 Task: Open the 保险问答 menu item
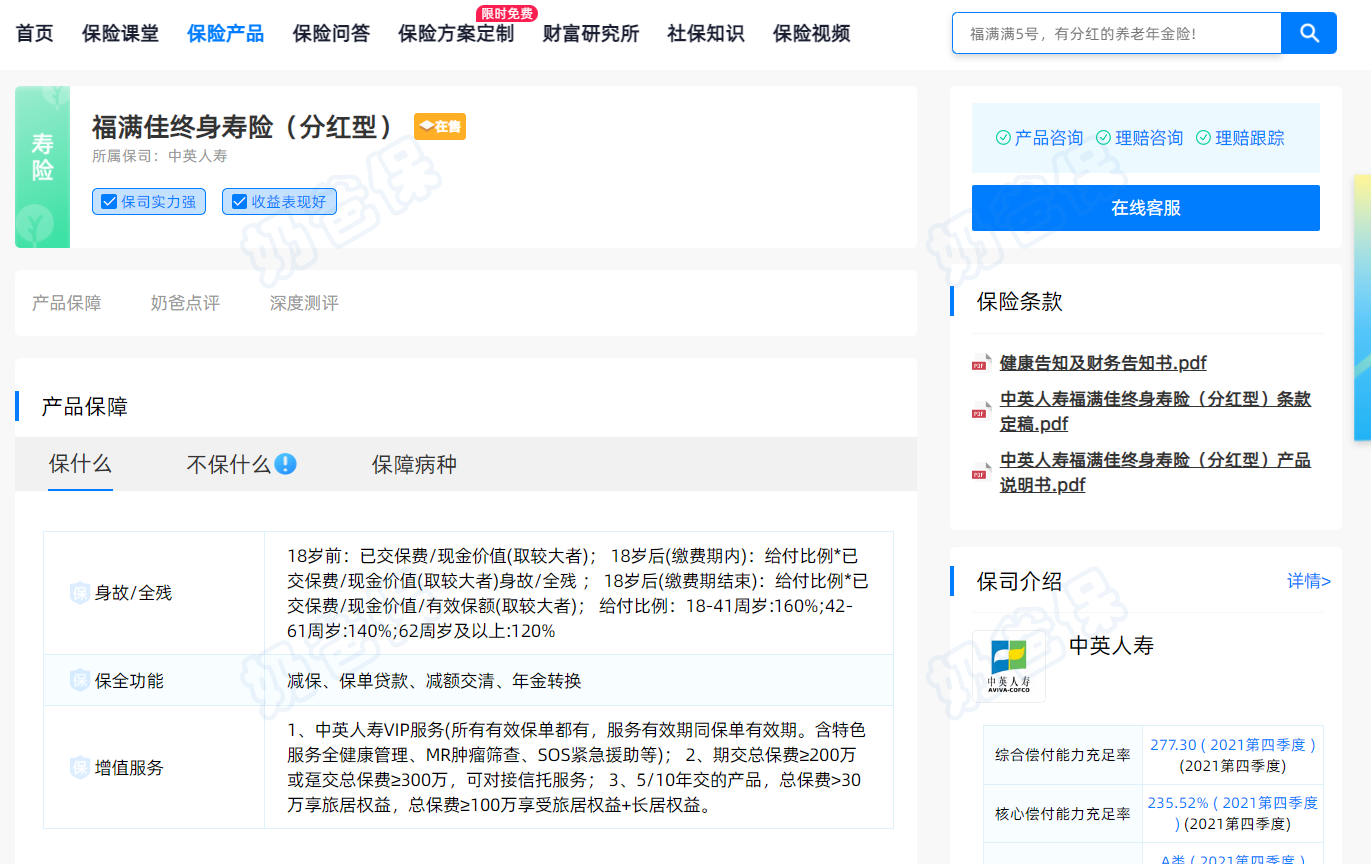pos(331,34)
